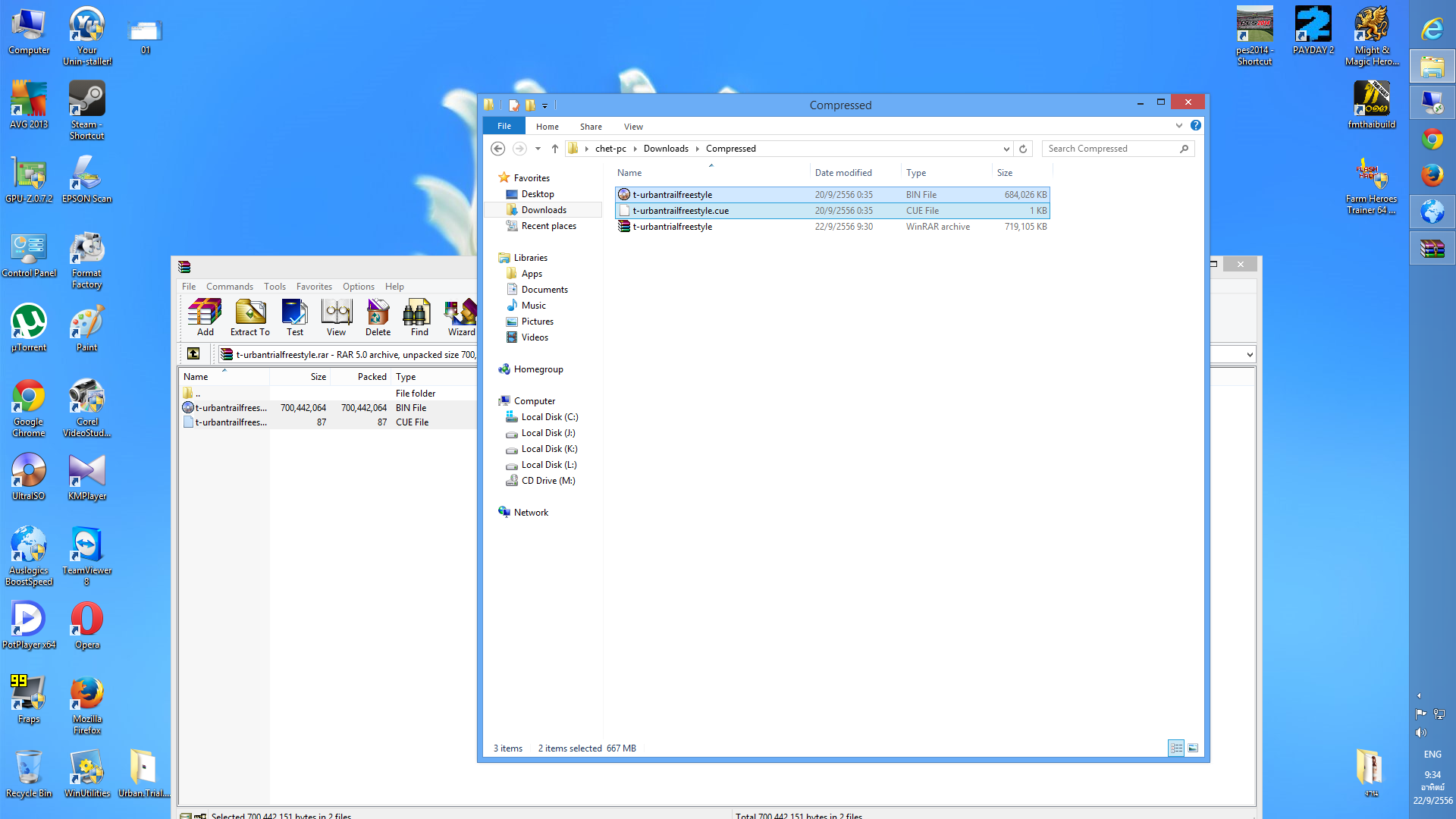Viewport: 1456px width, 819px height.
Task: Switch to large icons view in Explorer
Action: click(1193, 748)
